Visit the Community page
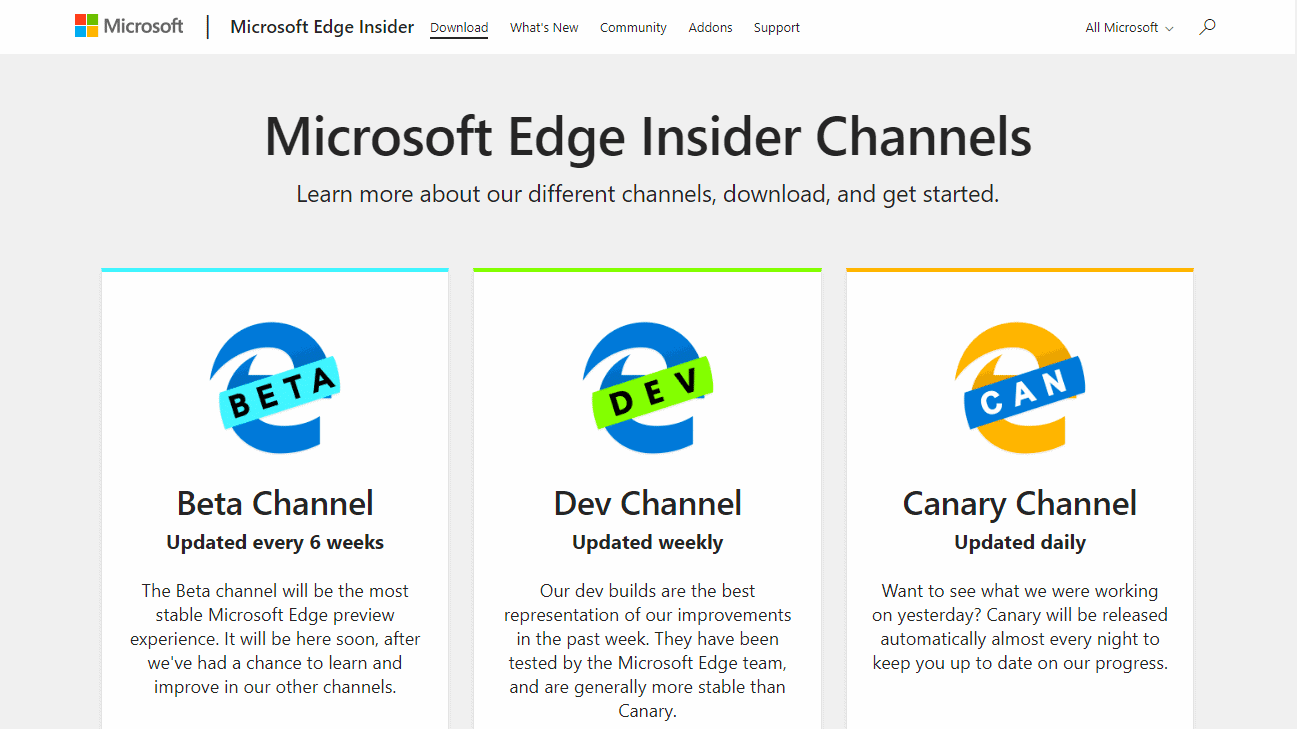Viewport: 1297px width, 729px height. pos(633,27)
